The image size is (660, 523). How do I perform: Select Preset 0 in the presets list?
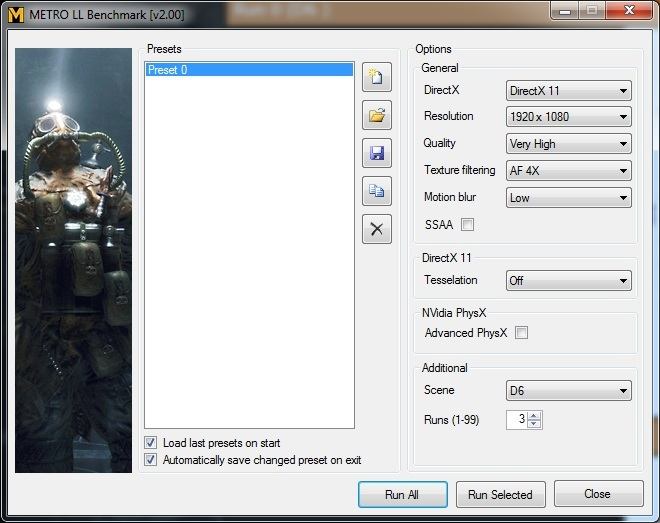tap(249, 69)
